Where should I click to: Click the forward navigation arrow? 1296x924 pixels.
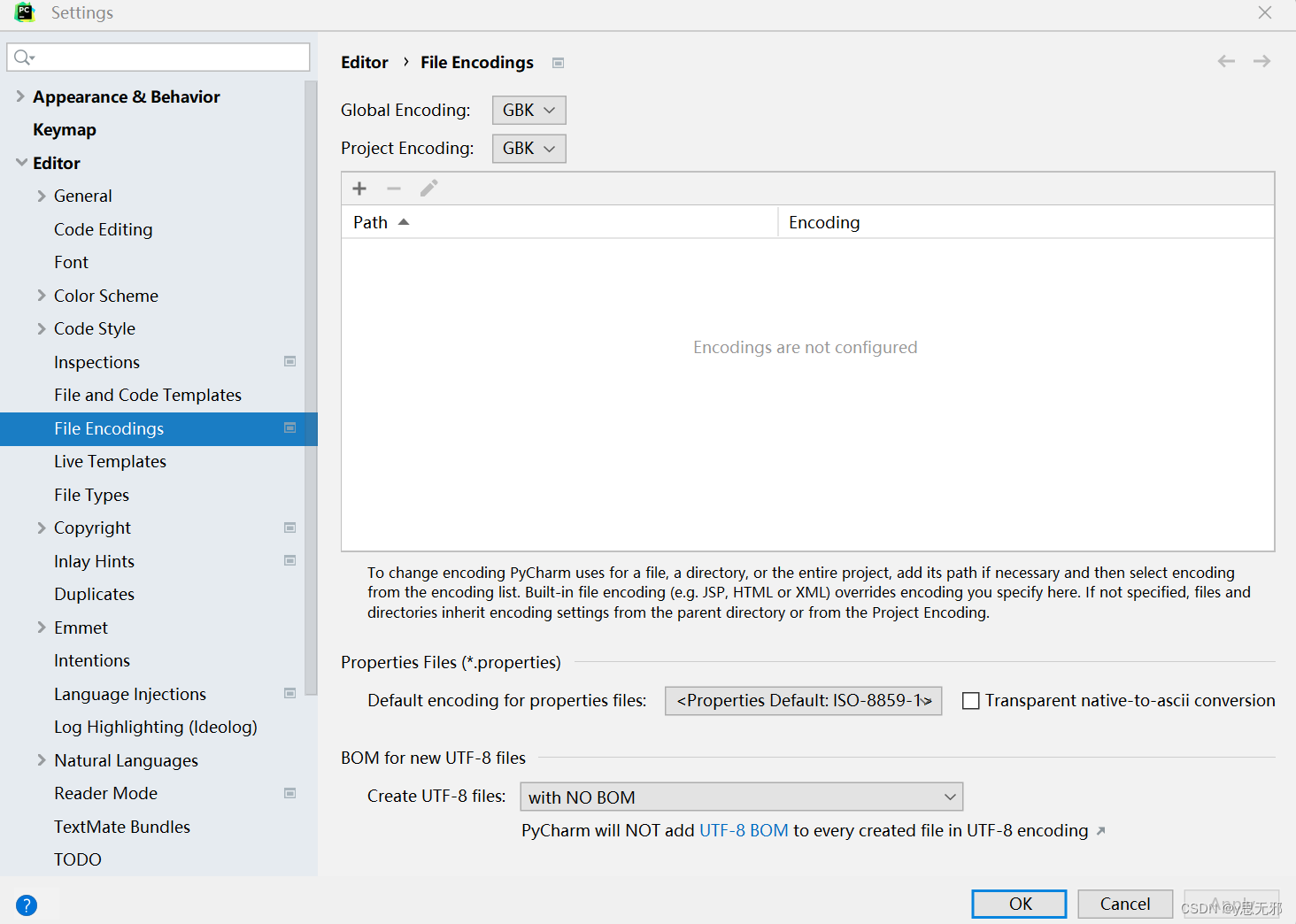(x=1261, y=61)
